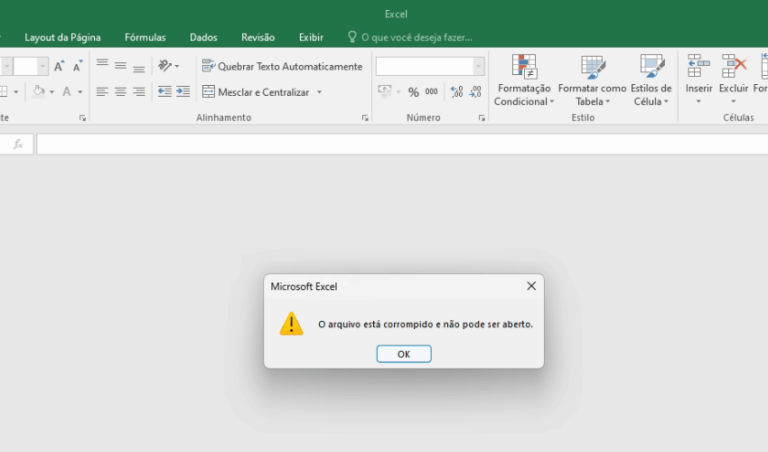This screenshot has height=452, width=768.
Task: Open Revisão tab
Action: (x=258, y=37)
